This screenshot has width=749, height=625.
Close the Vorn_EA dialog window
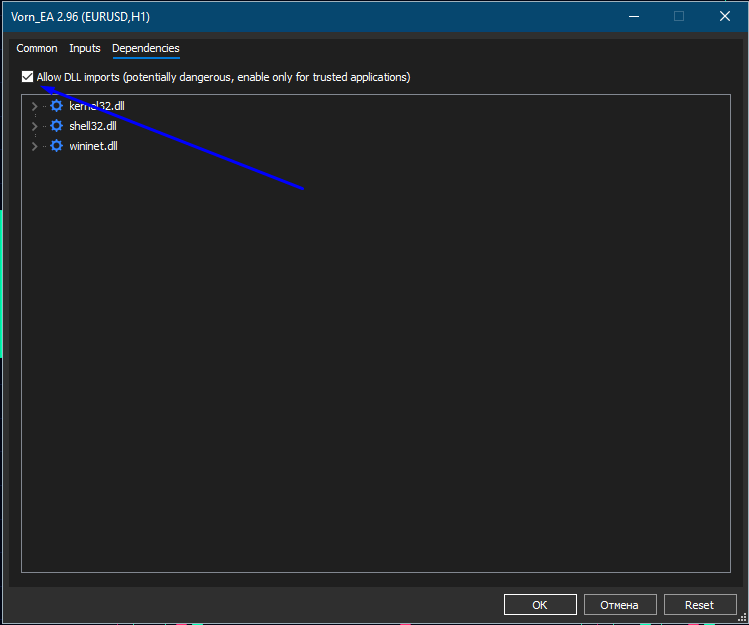tap(725, 16)
